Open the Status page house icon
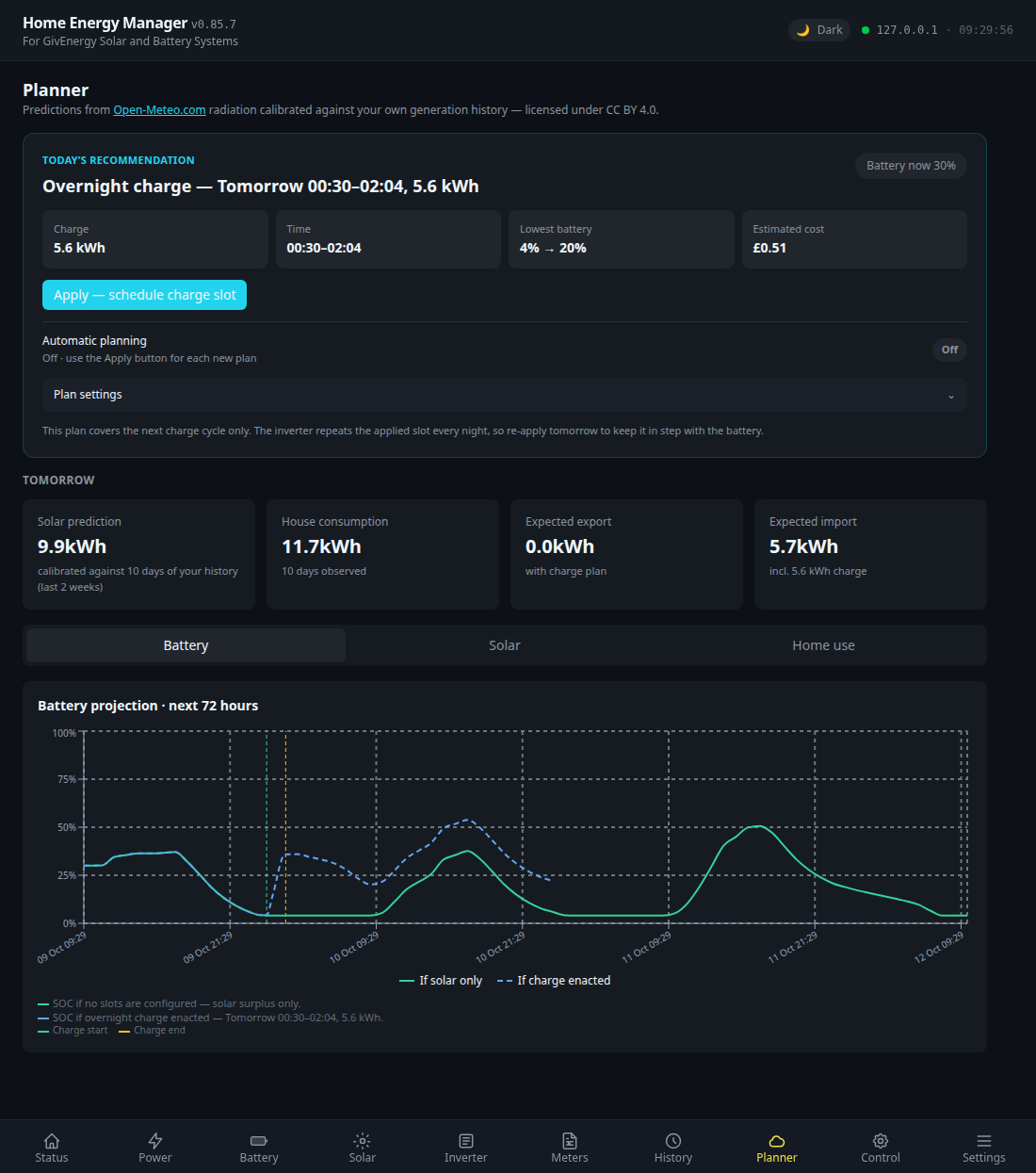The height and width of the screenshot is (1173, 1036). (52, 1141)
